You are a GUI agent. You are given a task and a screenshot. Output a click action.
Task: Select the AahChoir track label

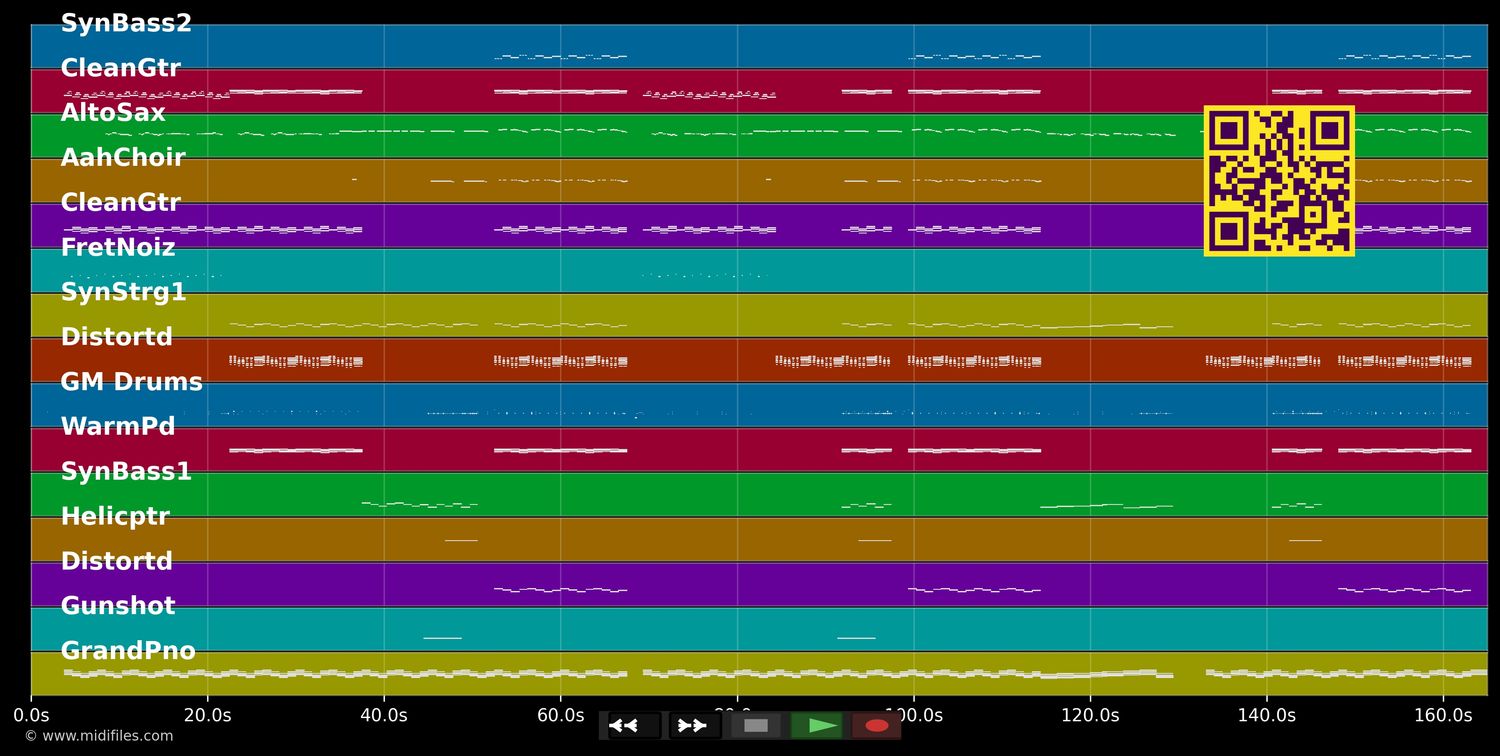tap(123, 158)
